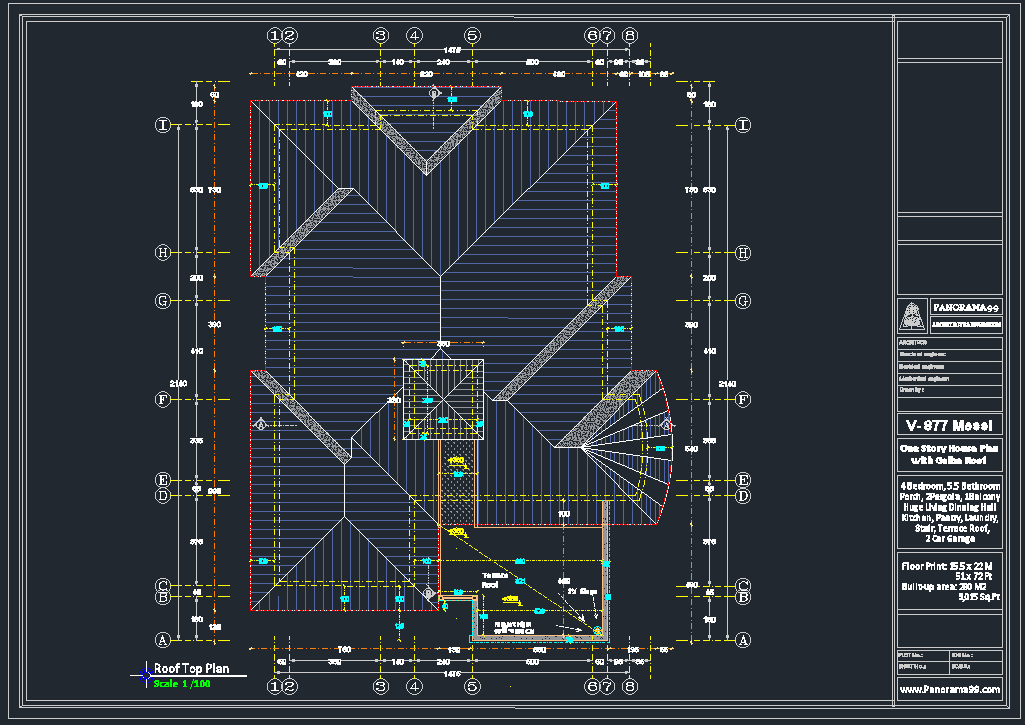Click grid bubble A at bottom left
The width and height of the screenshot is (1025, 725).
coord(163,639)
